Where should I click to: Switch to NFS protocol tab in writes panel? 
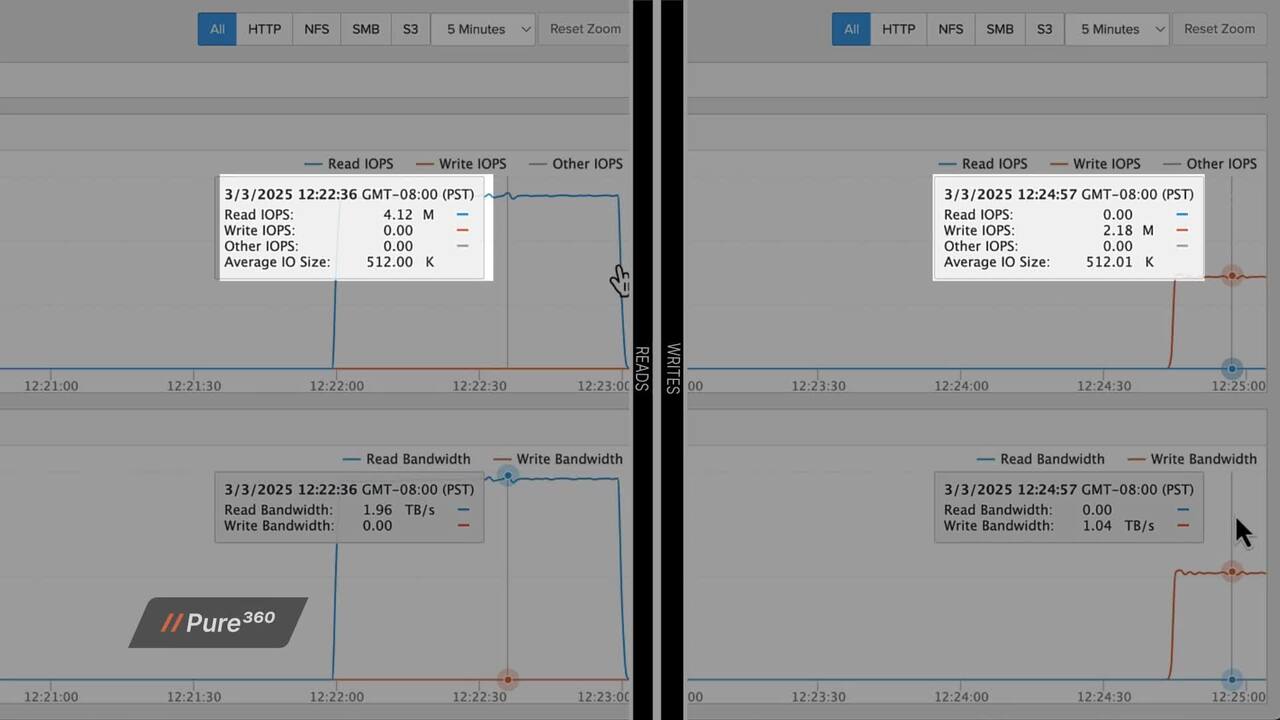click(x=950, y=29)
